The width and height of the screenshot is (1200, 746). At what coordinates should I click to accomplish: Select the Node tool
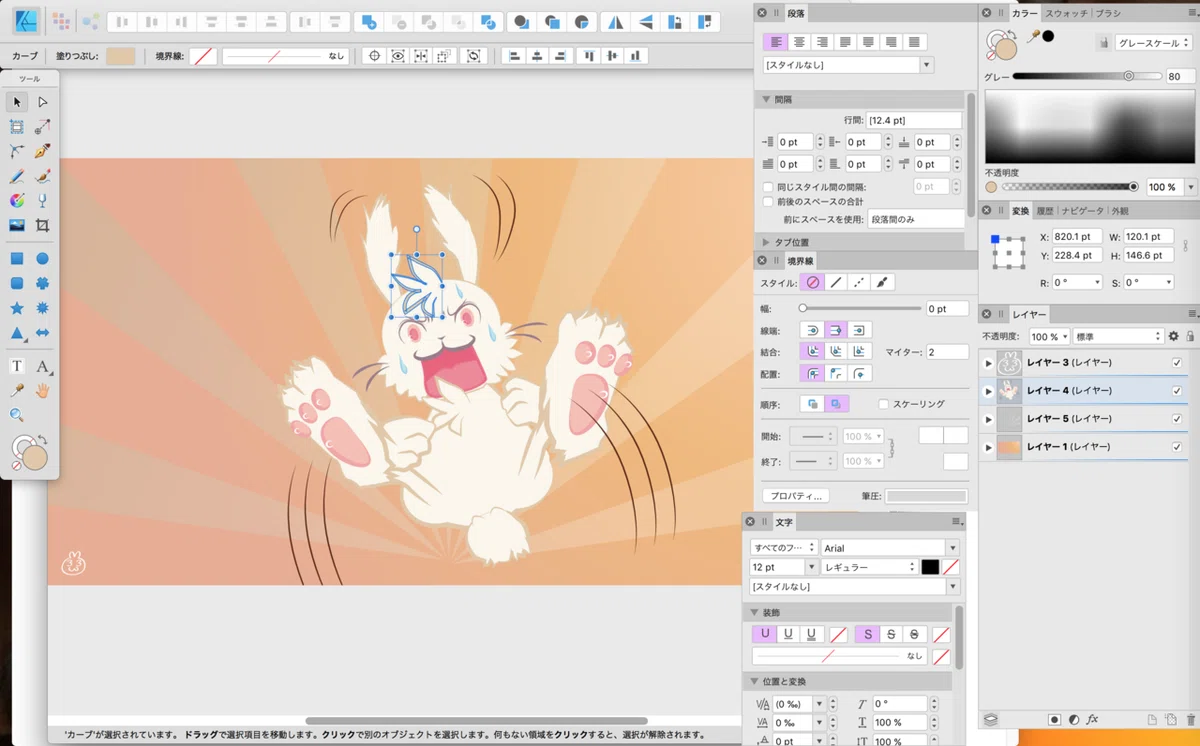point(43,102)
